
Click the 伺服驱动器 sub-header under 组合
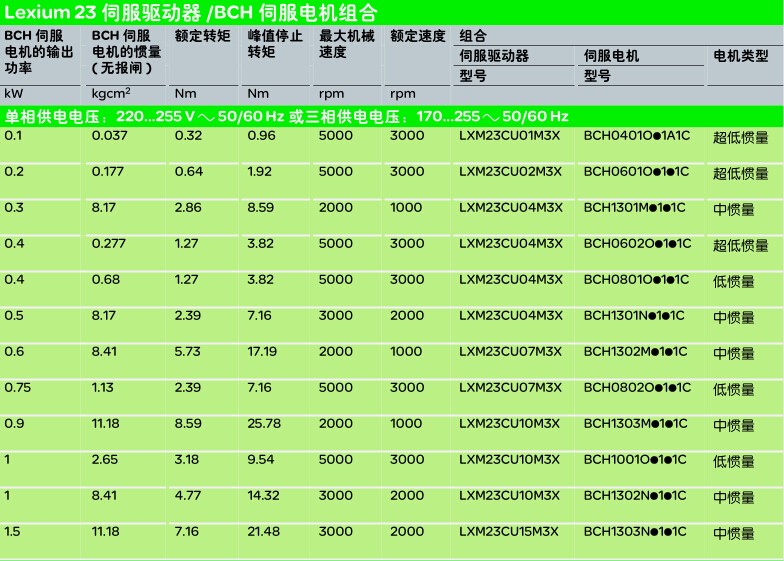tap(494, 56)
